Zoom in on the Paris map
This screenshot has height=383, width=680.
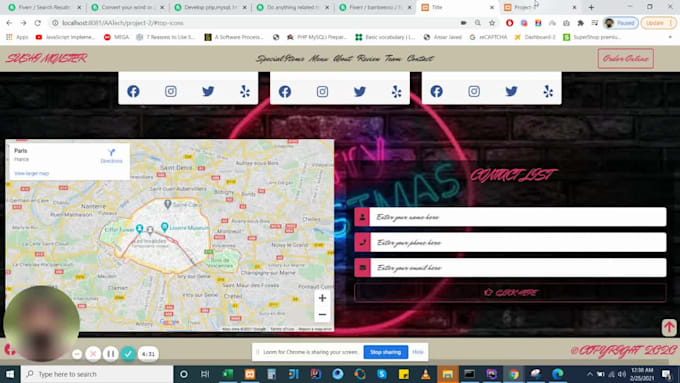322,298
